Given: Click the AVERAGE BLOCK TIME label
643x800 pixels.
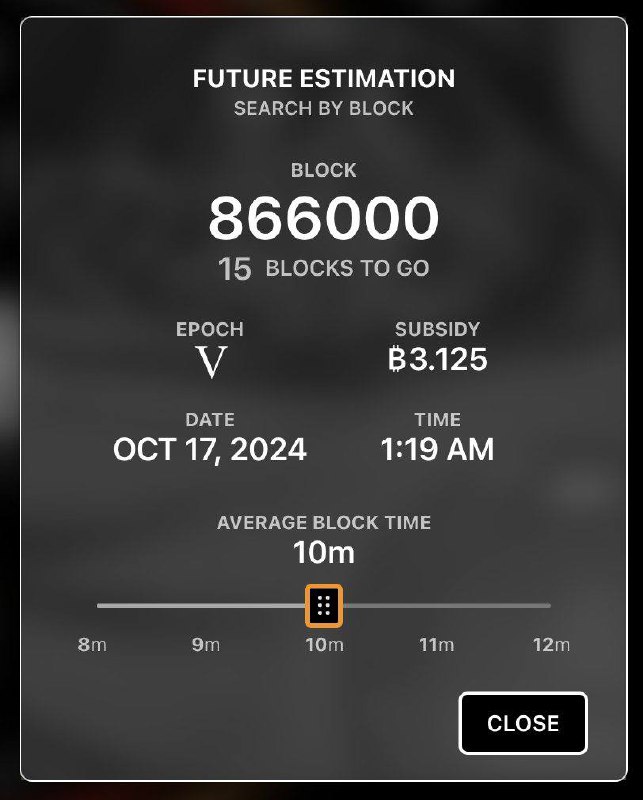Looking at the screenshot, I should coord(324,523).
